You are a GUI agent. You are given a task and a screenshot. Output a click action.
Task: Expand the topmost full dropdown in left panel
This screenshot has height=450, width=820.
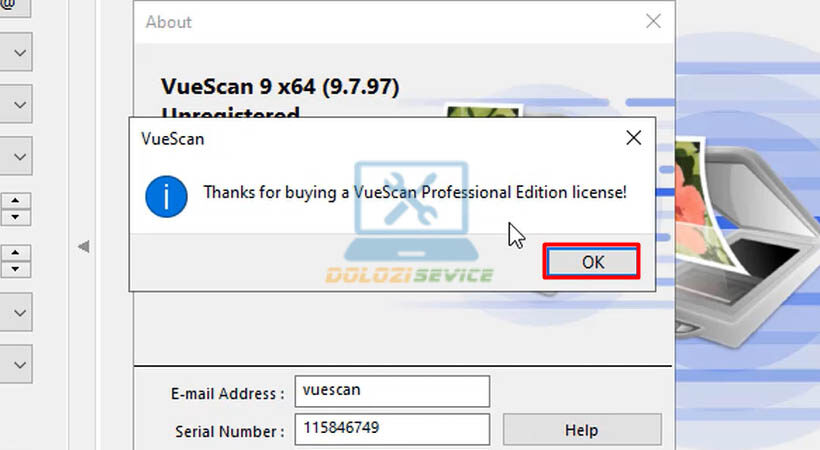coord(16,52)
